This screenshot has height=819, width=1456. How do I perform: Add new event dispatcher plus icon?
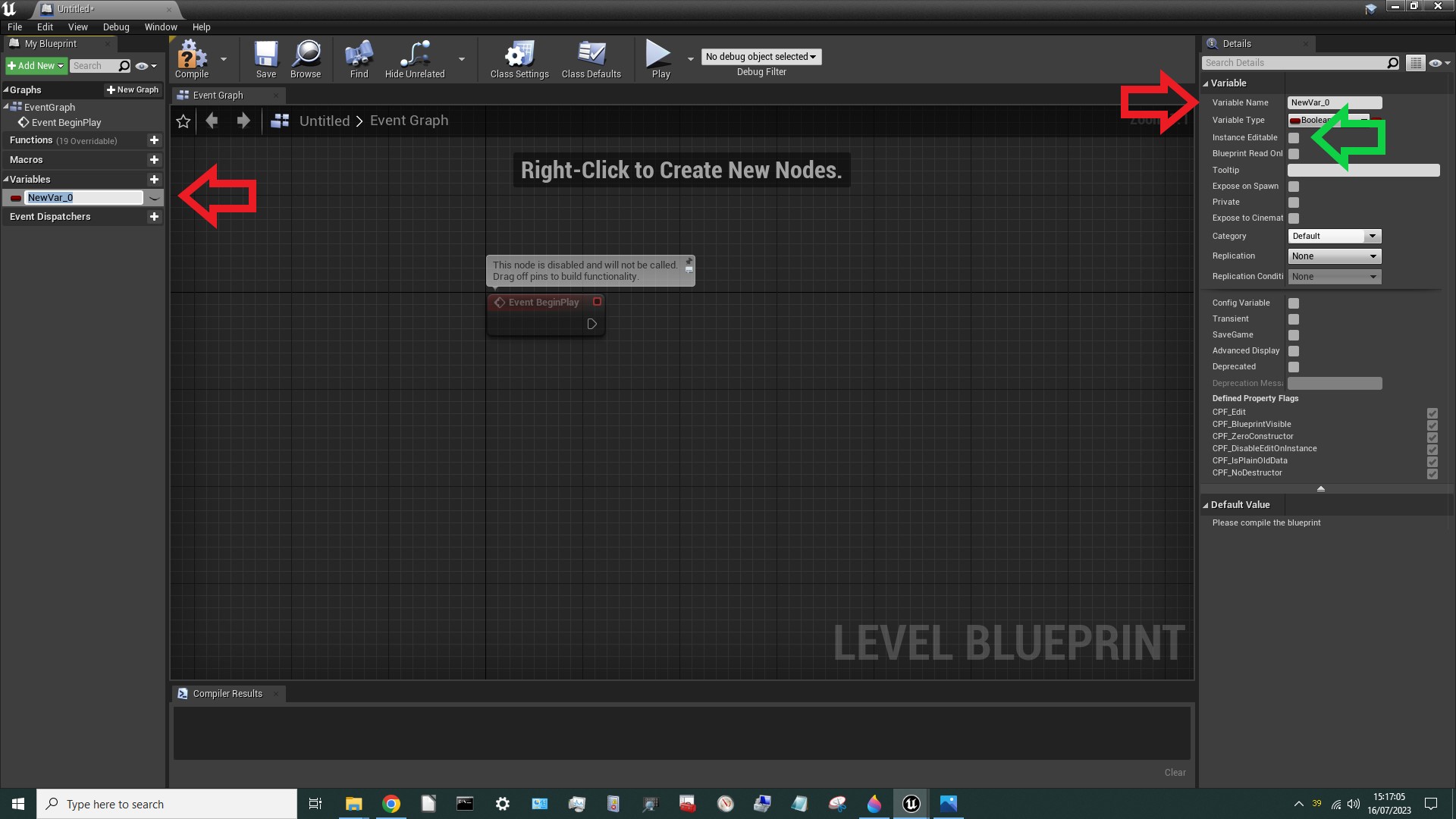pos(154,217)
